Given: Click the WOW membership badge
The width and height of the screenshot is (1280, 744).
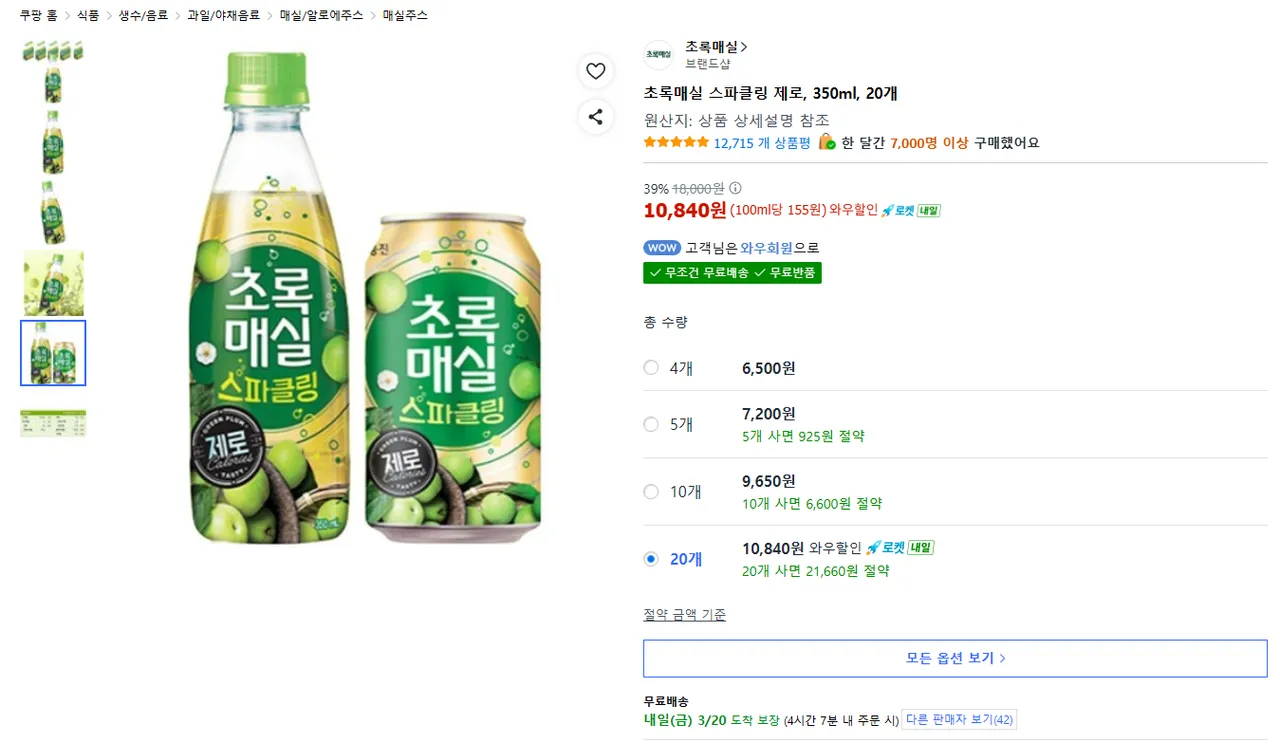Looking at the screenshot, I should 661,248.
